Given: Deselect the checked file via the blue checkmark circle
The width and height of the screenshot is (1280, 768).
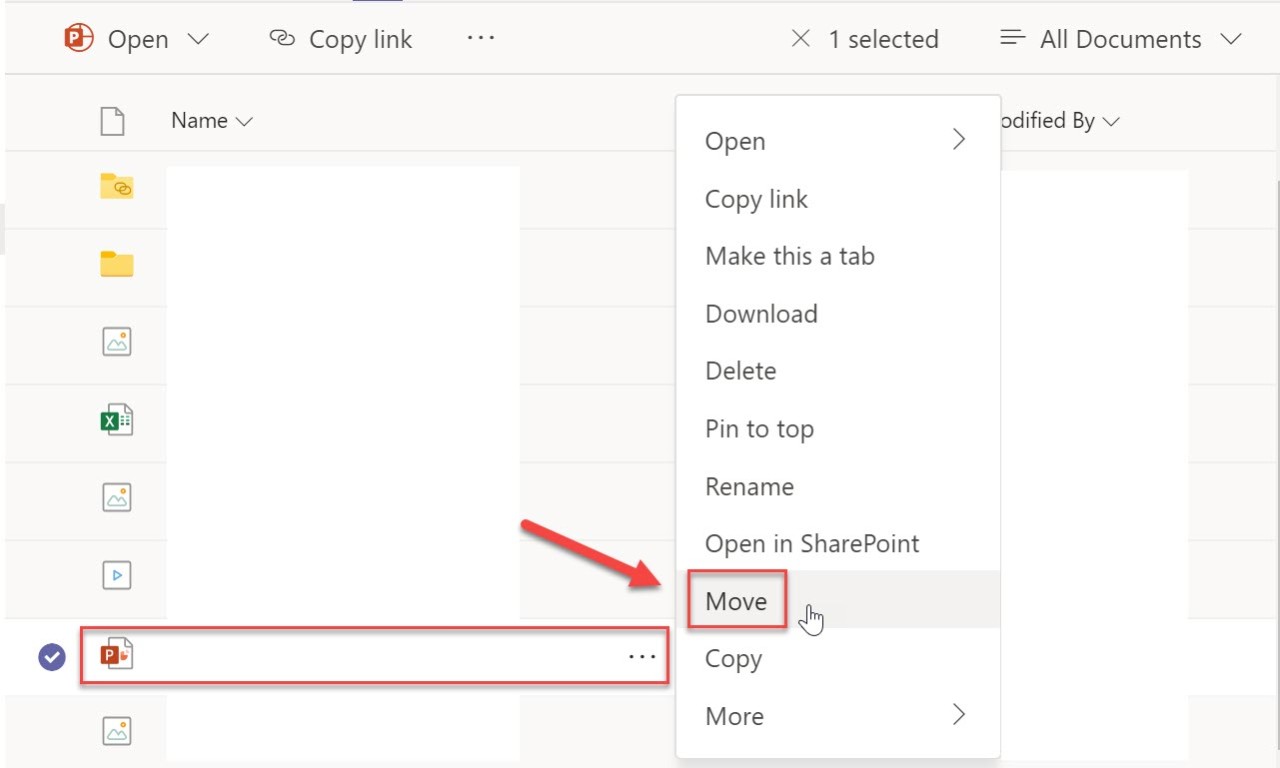Looking at the screenshot, I should pyautogui.click(x=51, y=655).
